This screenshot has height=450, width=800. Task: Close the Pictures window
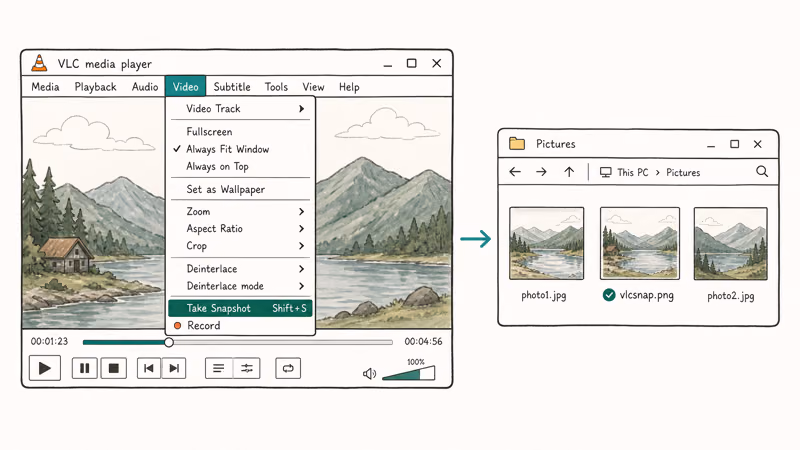tap(758, 144)
